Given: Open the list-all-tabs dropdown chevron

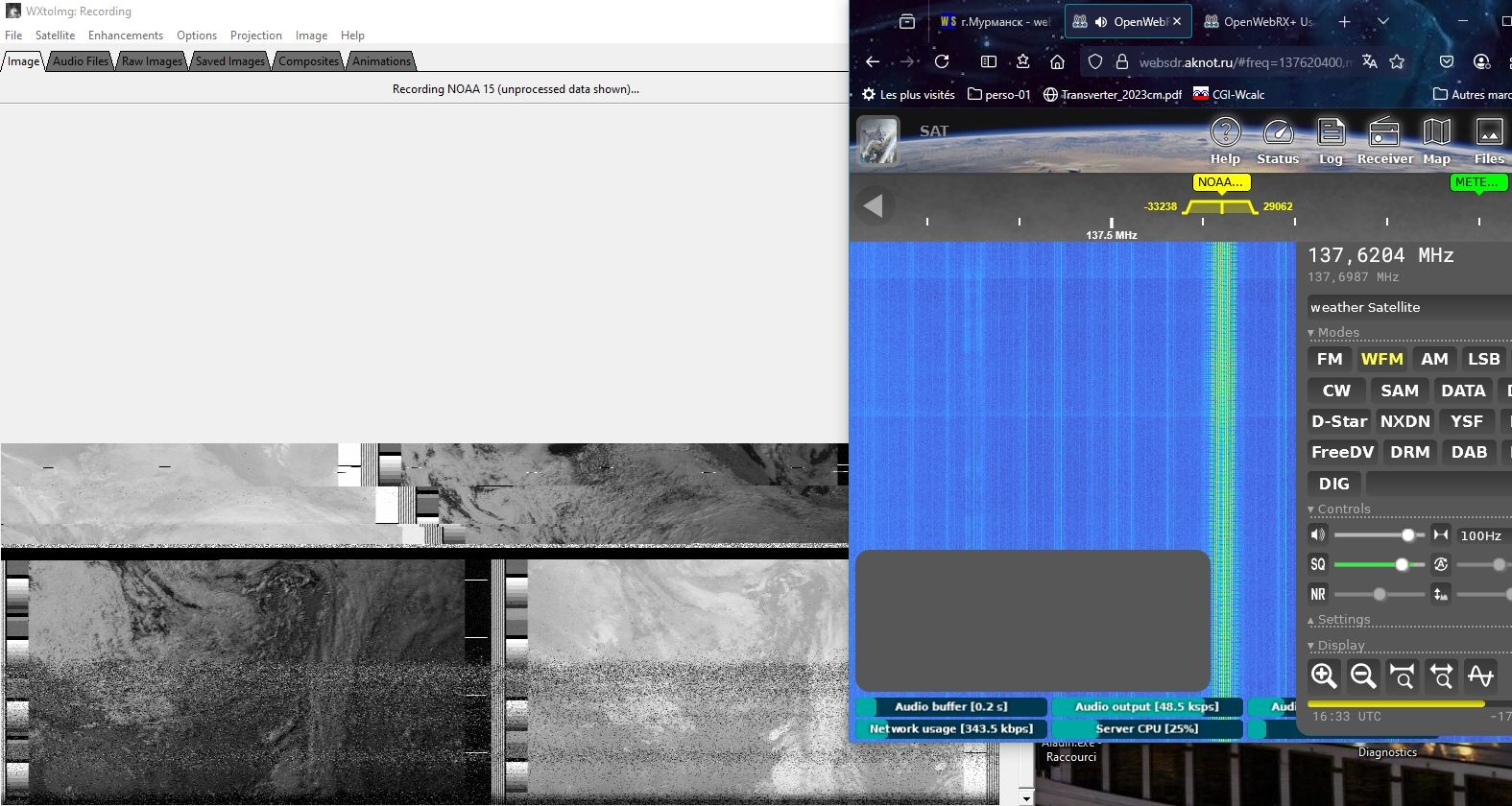Looking at the screenshot, I should point(1382,21).
